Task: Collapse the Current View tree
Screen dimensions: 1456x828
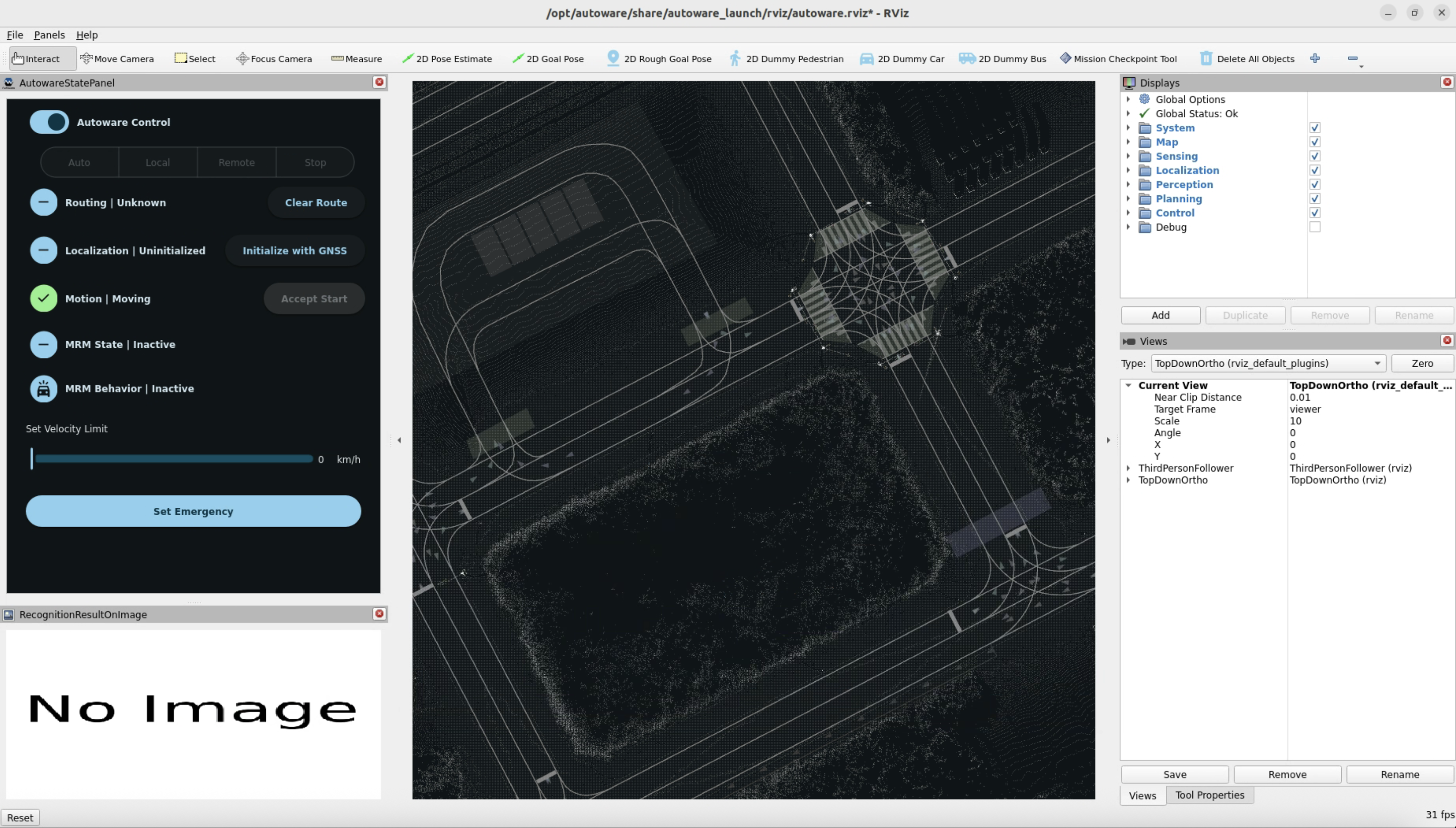Action: click(1128, 385)
